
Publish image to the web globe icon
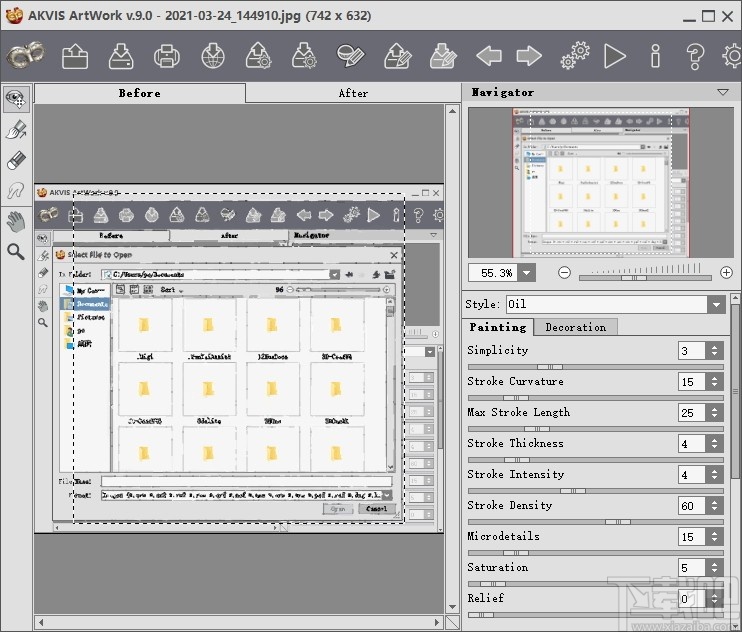[212, 56]
